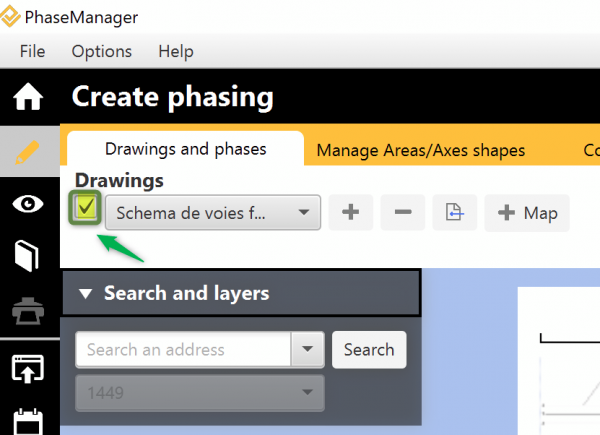Open the Options menu
Image resolution: width=600 pixels, height=435 pixels.
tap(101, 51)
